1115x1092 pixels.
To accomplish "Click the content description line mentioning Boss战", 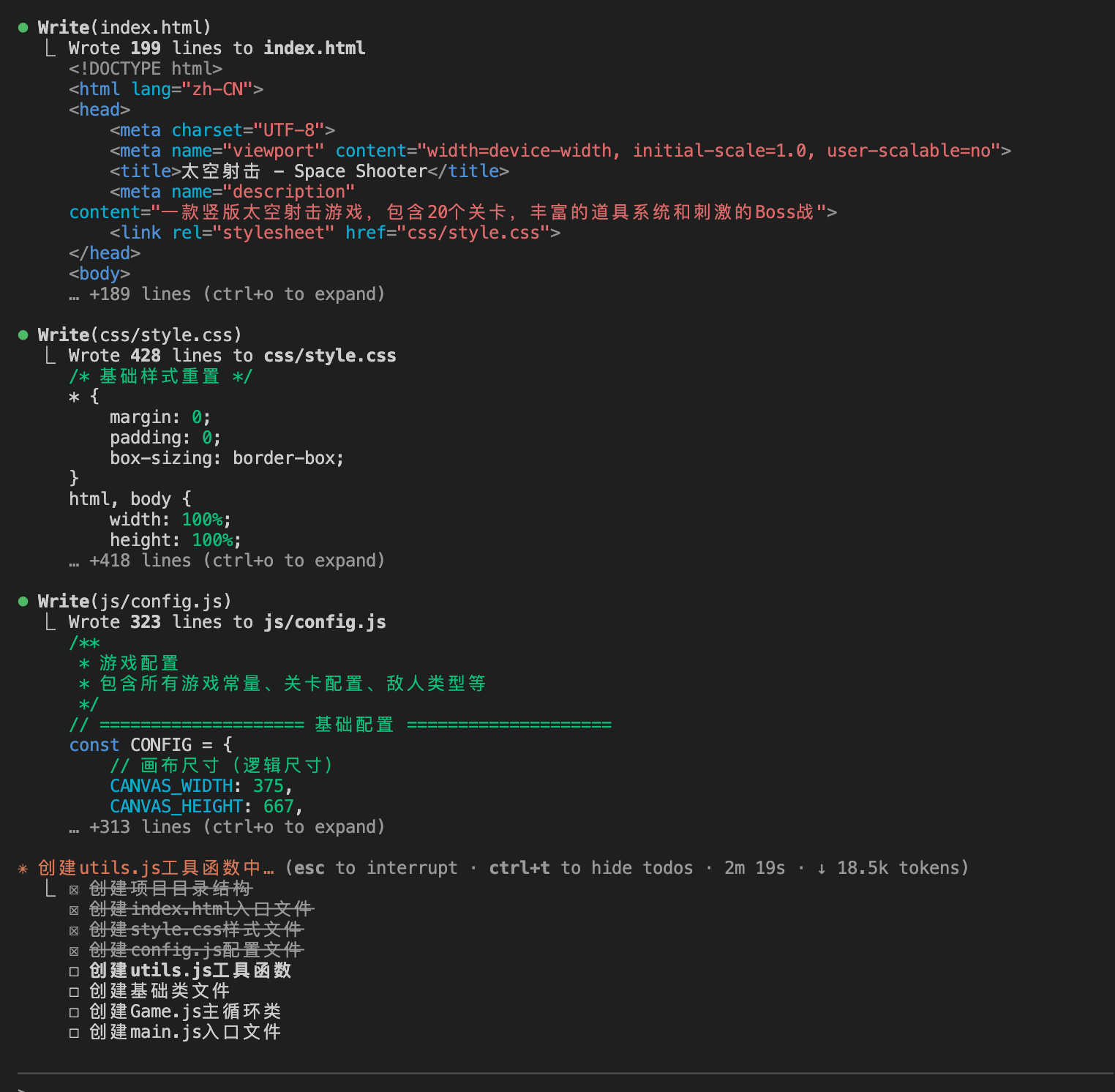I will click(x=453, y=212).
